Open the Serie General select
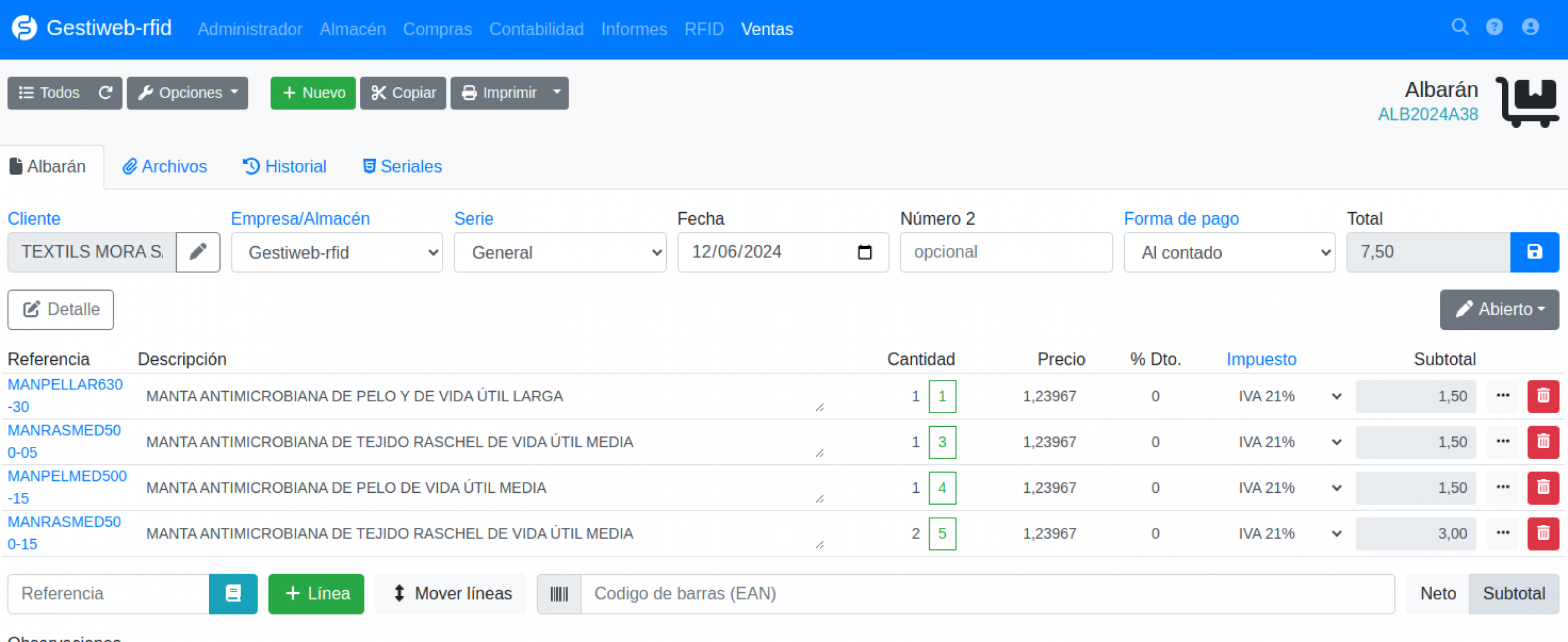1568x642 pixels. [560, 252]
